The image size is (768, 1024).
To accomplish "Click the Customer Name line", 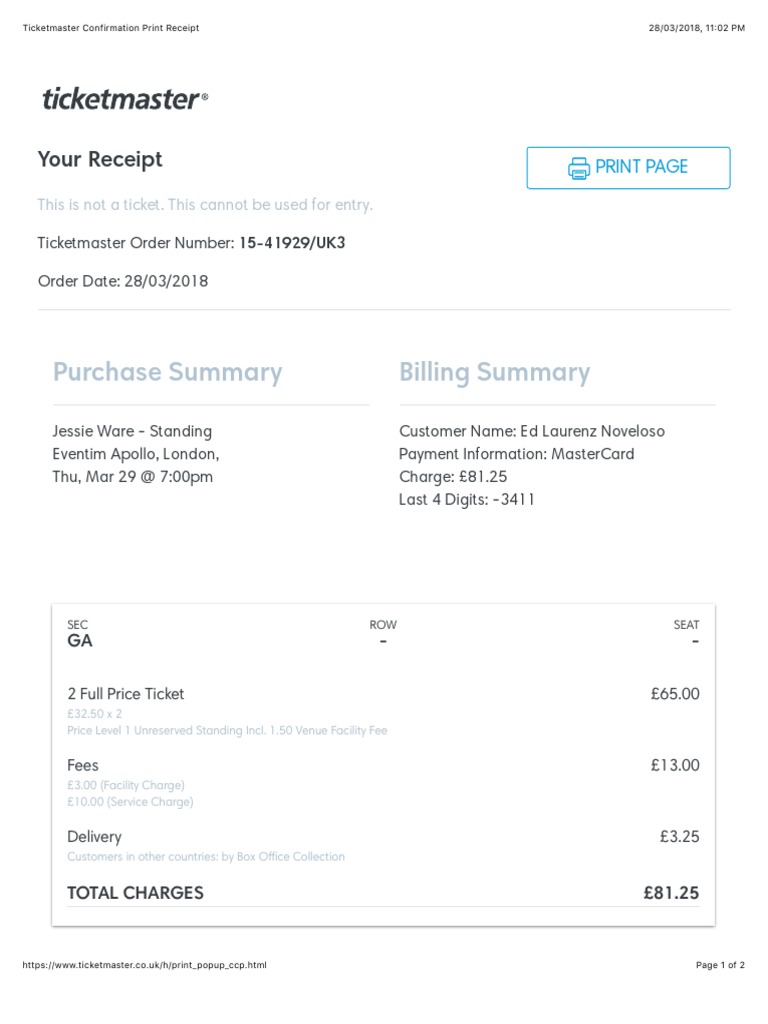I will point(531,431).
